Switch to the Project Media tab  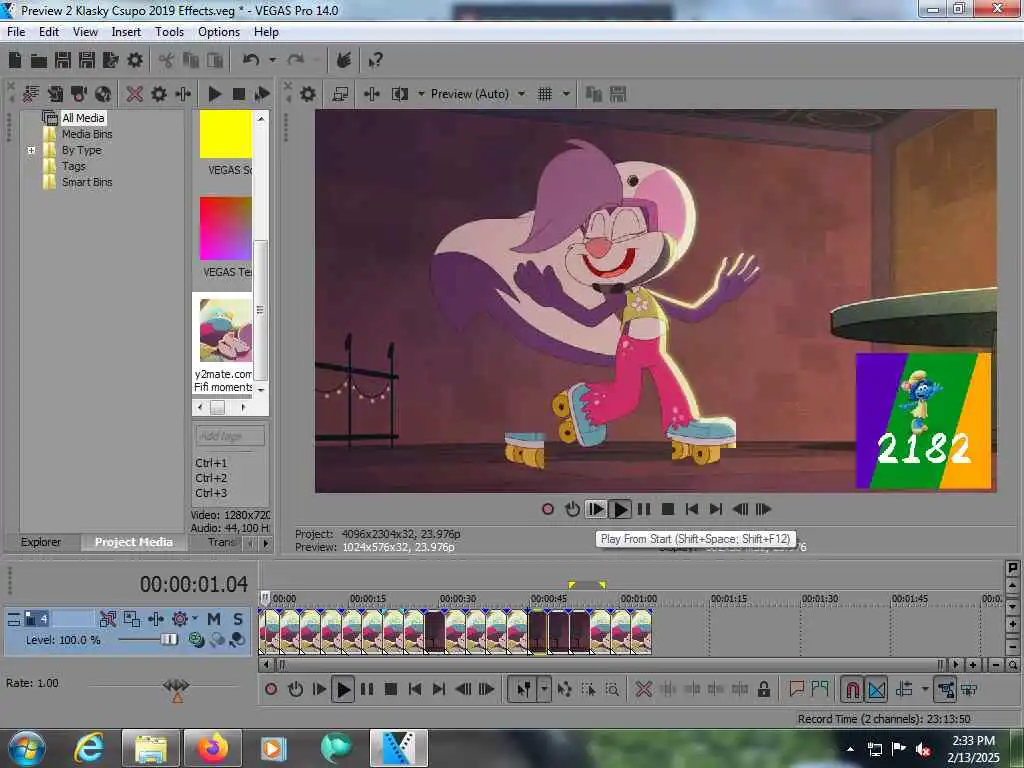coord(134,542)
